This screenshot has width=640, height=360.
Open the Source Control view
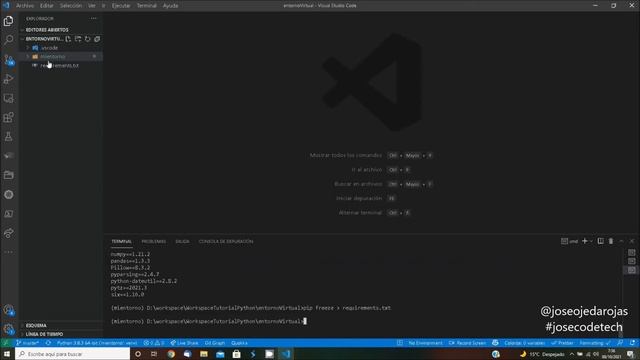coord(9,60)
